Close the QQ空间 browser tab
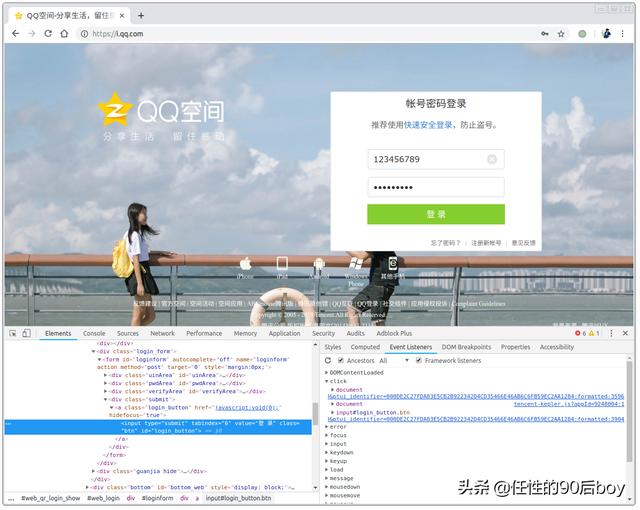The width and height of the screenshot is (640, 510). 122,16
